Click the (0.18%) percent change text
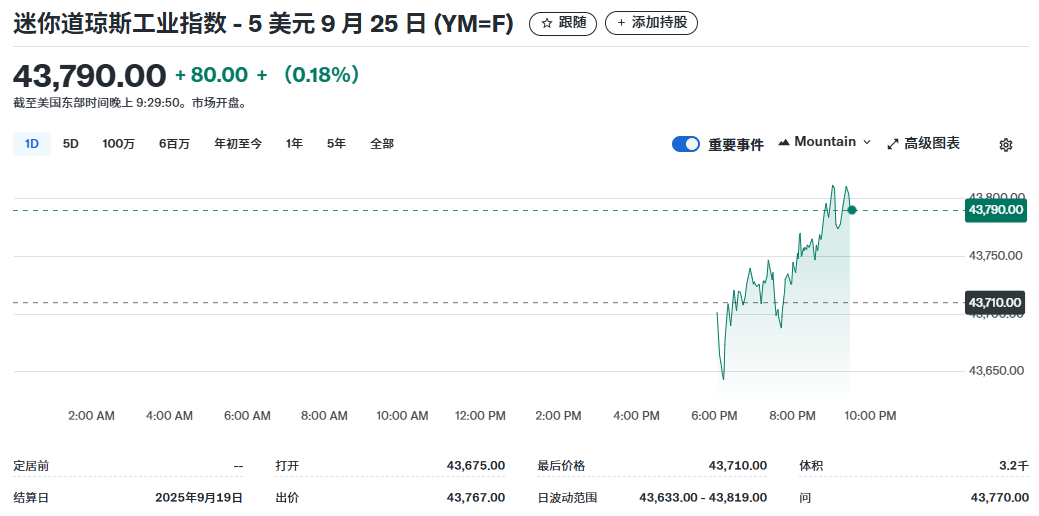Screen dimensions: 1039x516 click(321, 75)
